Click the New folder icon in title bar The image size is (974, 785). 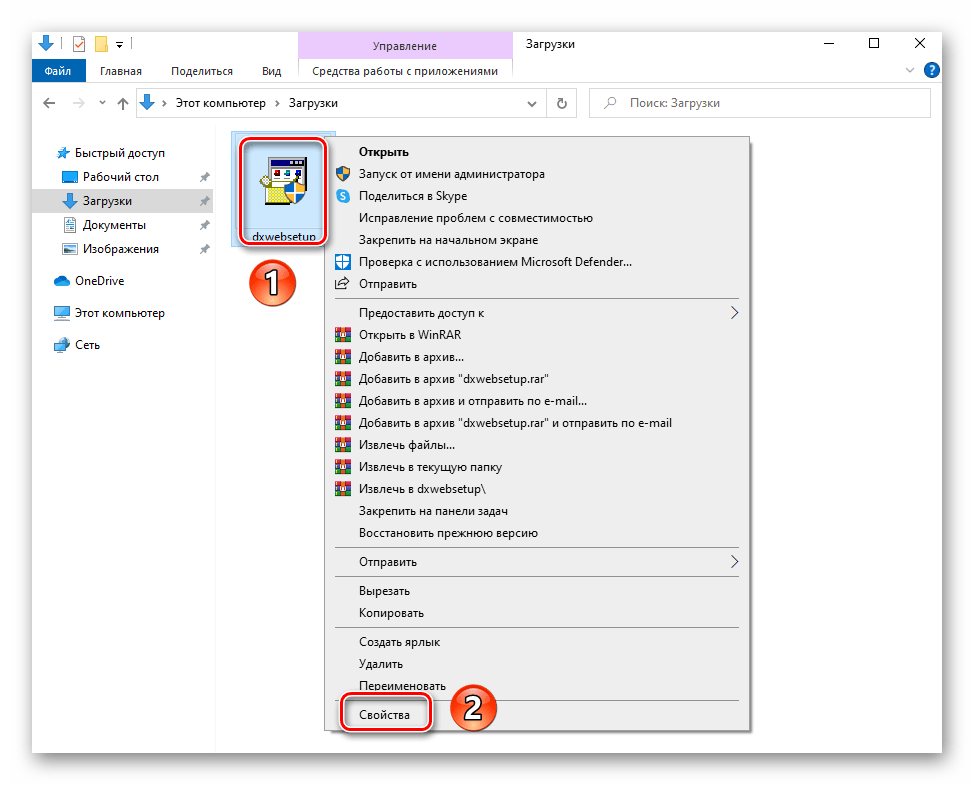(x=101, y=44)
